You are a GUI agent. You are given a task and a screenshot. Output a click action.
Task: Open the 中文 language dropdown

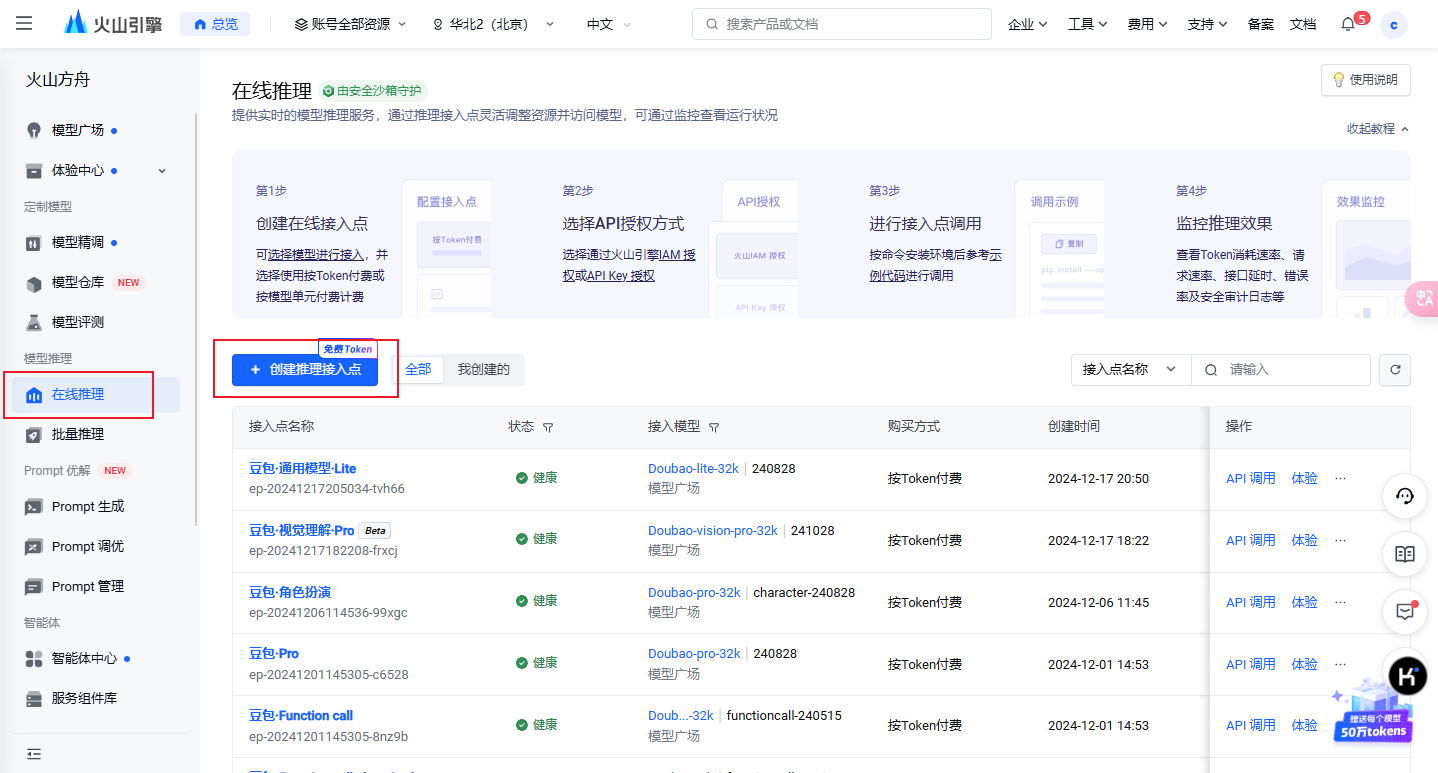(609, 24)
